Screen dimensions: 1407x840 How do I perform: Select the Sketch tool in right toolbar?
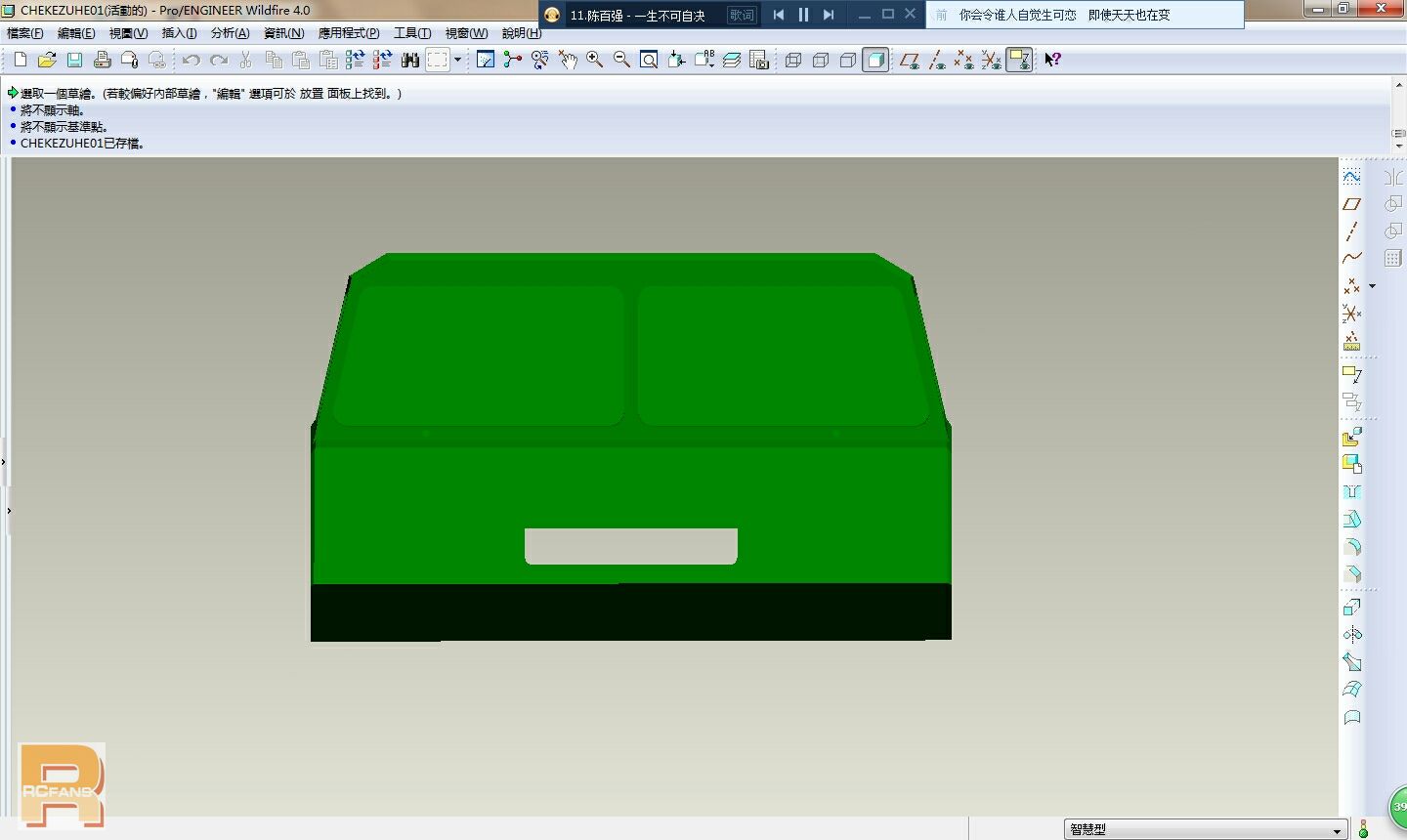[1352, 177]
